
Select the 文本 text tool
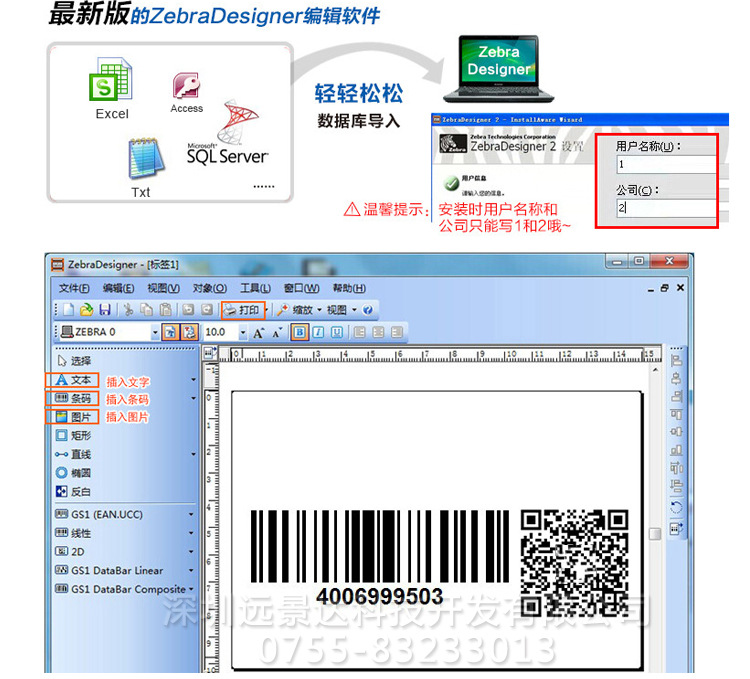pyautogui.click(x=72, y=380)
